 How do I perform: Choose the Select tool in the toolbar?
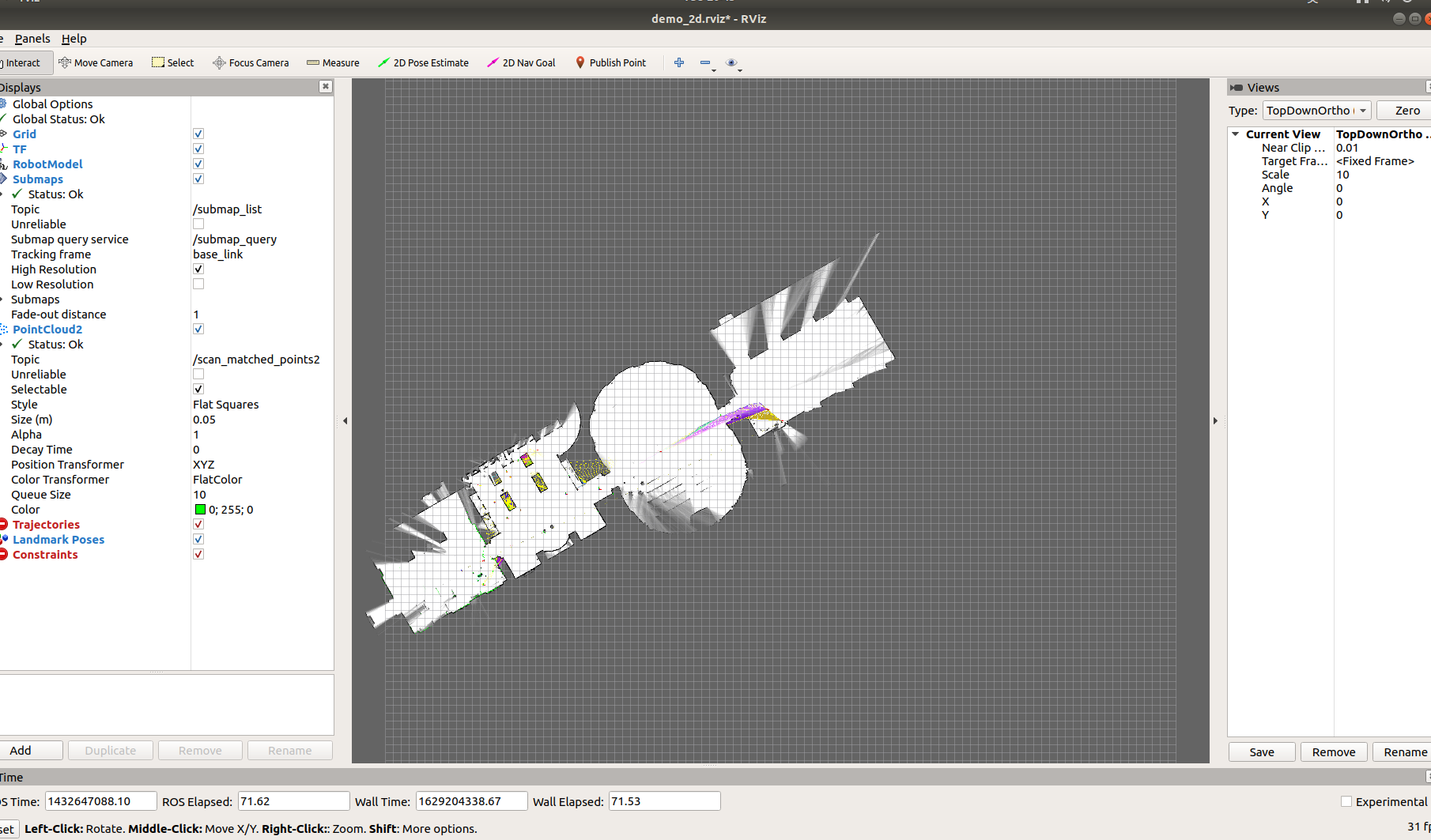[x=172, y=62]
